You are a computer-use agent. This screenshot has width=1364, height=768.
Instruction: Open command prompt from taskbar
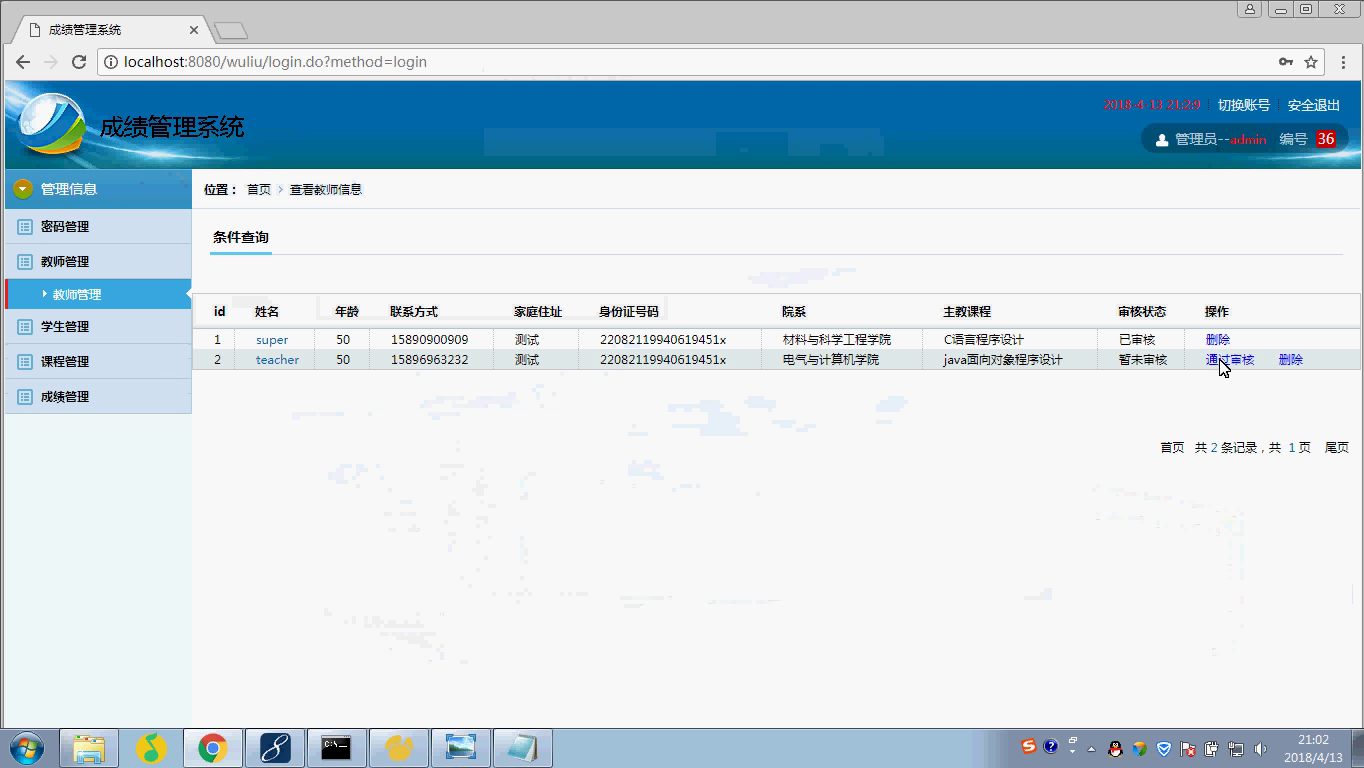click(x=336, y=748)
